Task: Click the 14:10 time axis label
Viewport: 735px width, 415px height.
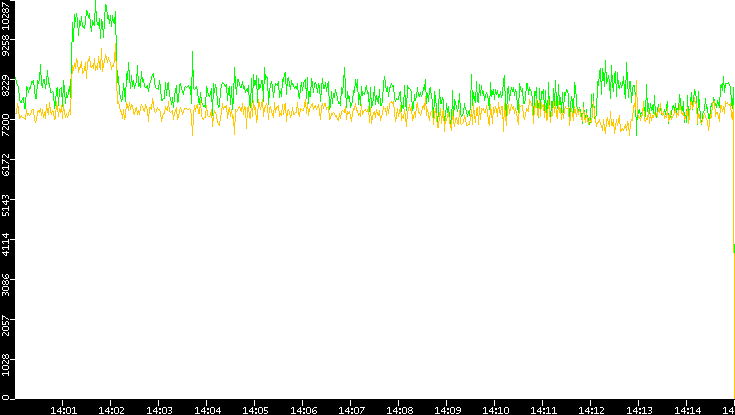Action: 495,410
